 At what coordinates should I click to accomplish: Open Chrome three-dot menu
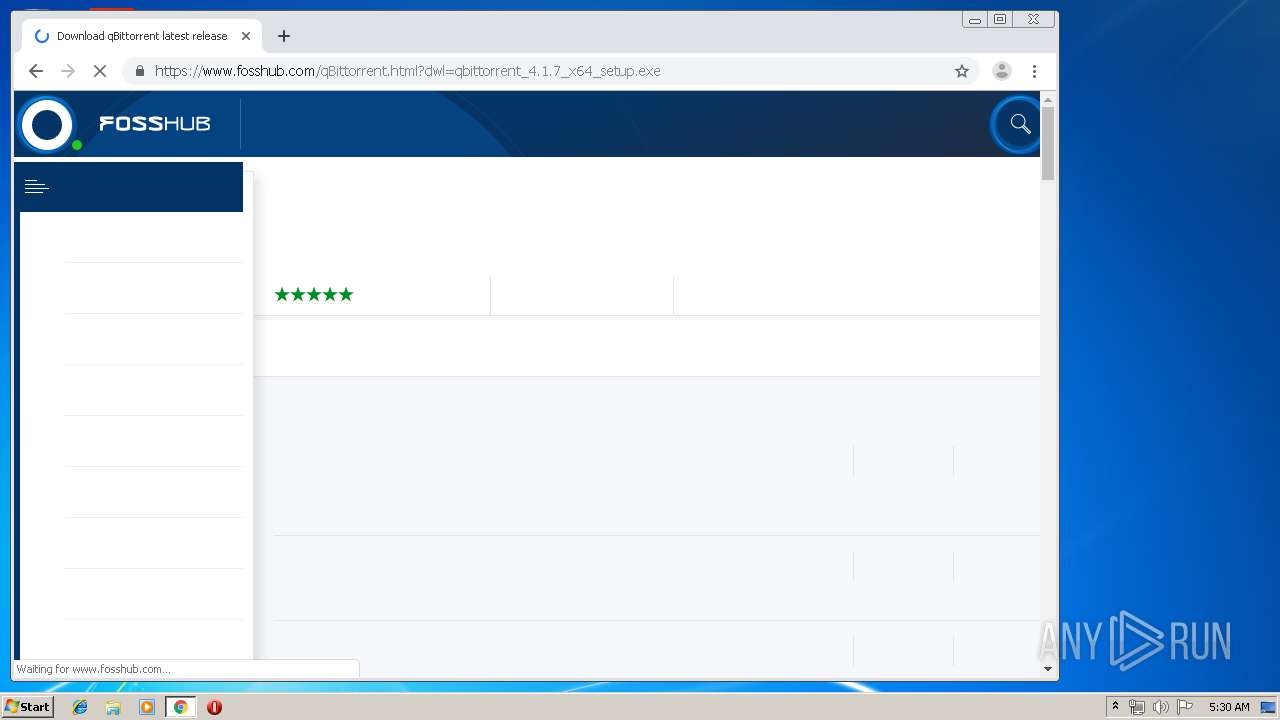click(x=1034, y=71)
